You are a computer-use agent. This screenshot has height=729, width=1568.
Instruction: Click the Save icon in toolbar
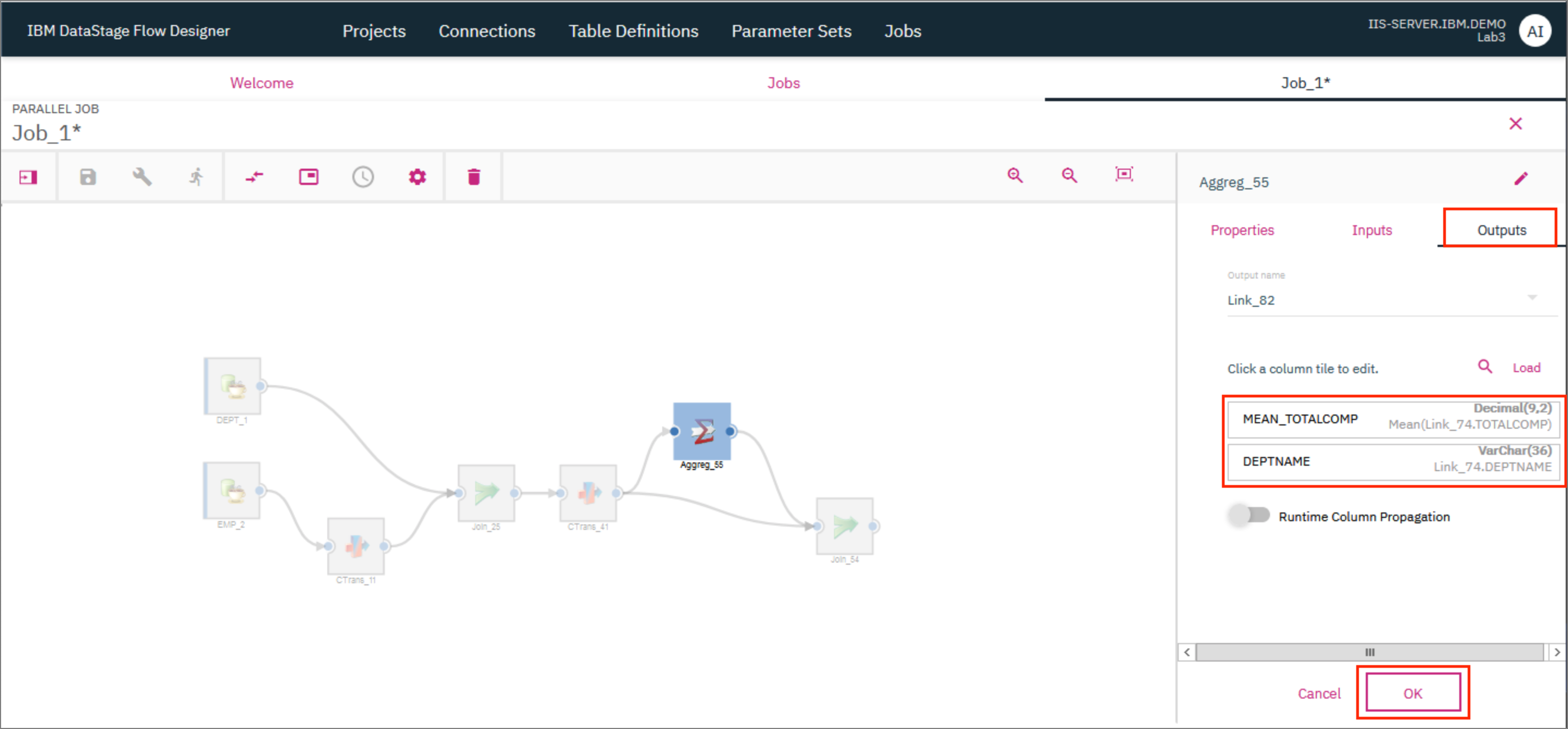tap(88, 177)
